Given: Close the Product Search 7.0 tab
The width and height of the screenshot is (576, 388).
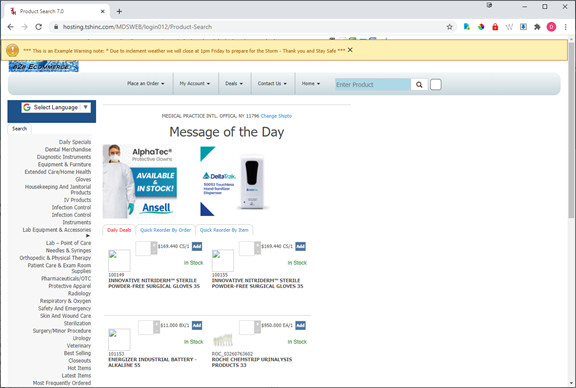Looking at the screenshot, I should pyautogui.click(x=102, y=11).
